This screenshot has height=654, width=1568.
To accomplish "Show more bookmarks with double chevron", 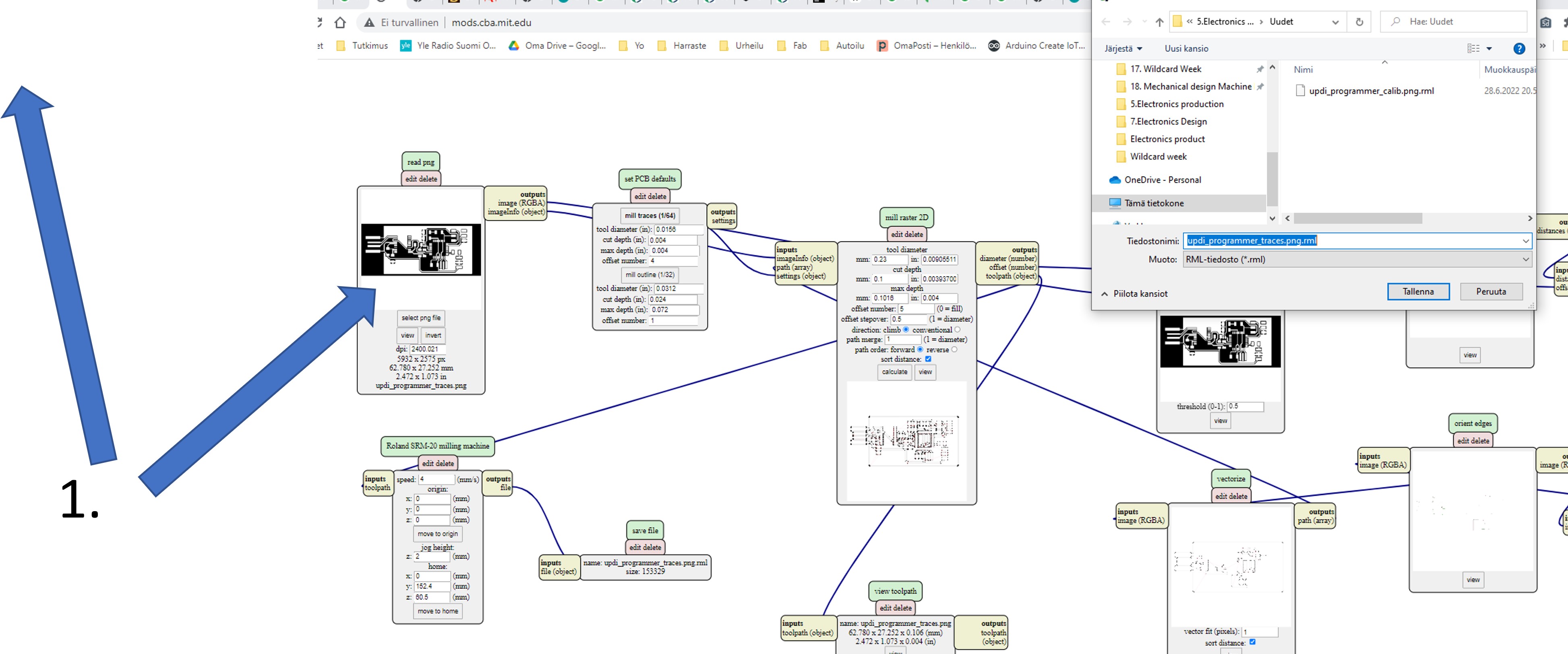I will tap(1543, 45).
